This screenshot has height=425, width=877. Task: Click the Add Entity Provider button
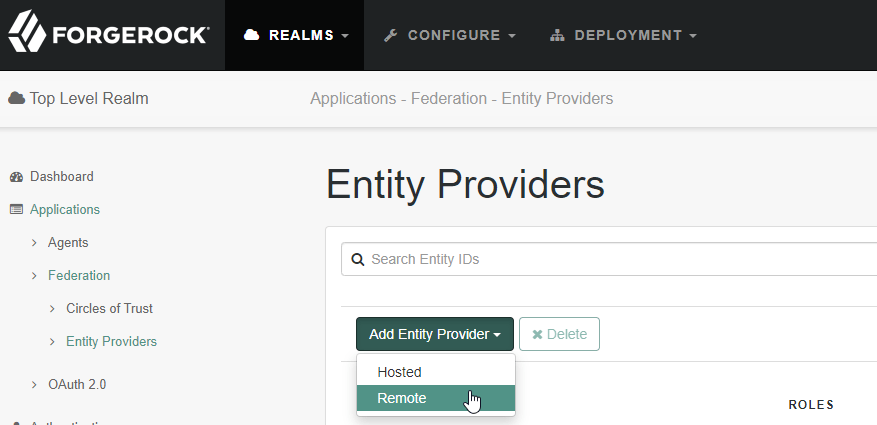point(435,334)
